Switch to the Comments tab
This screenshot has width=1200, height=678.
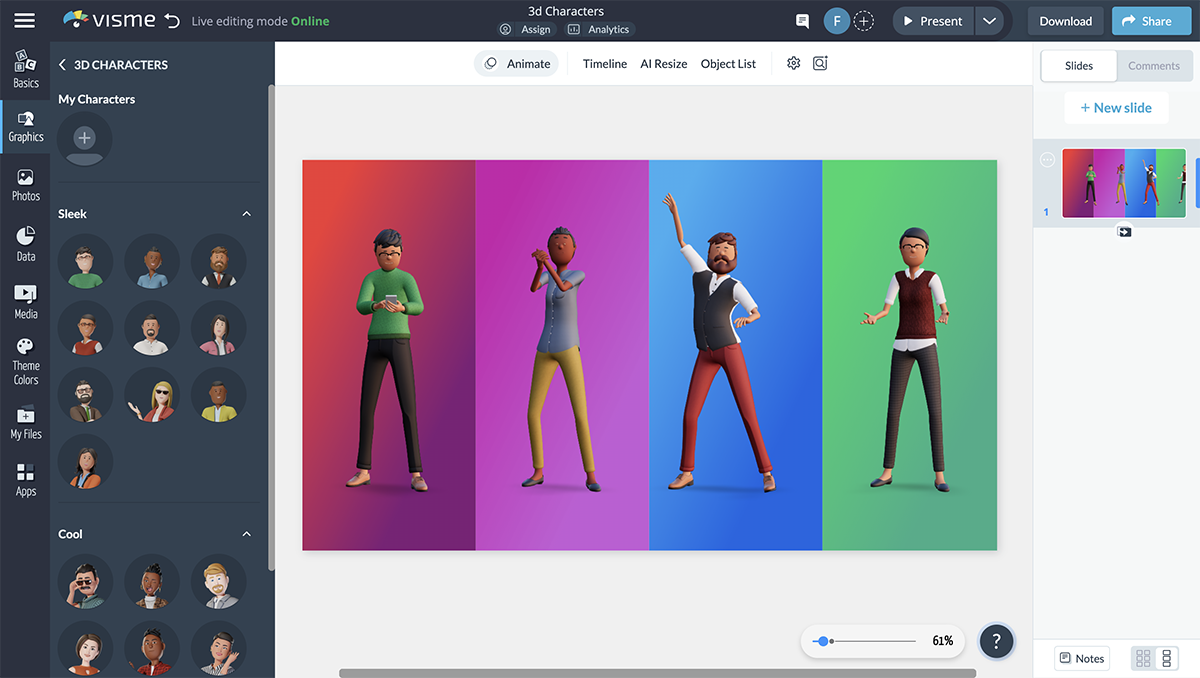[1154, 66]
